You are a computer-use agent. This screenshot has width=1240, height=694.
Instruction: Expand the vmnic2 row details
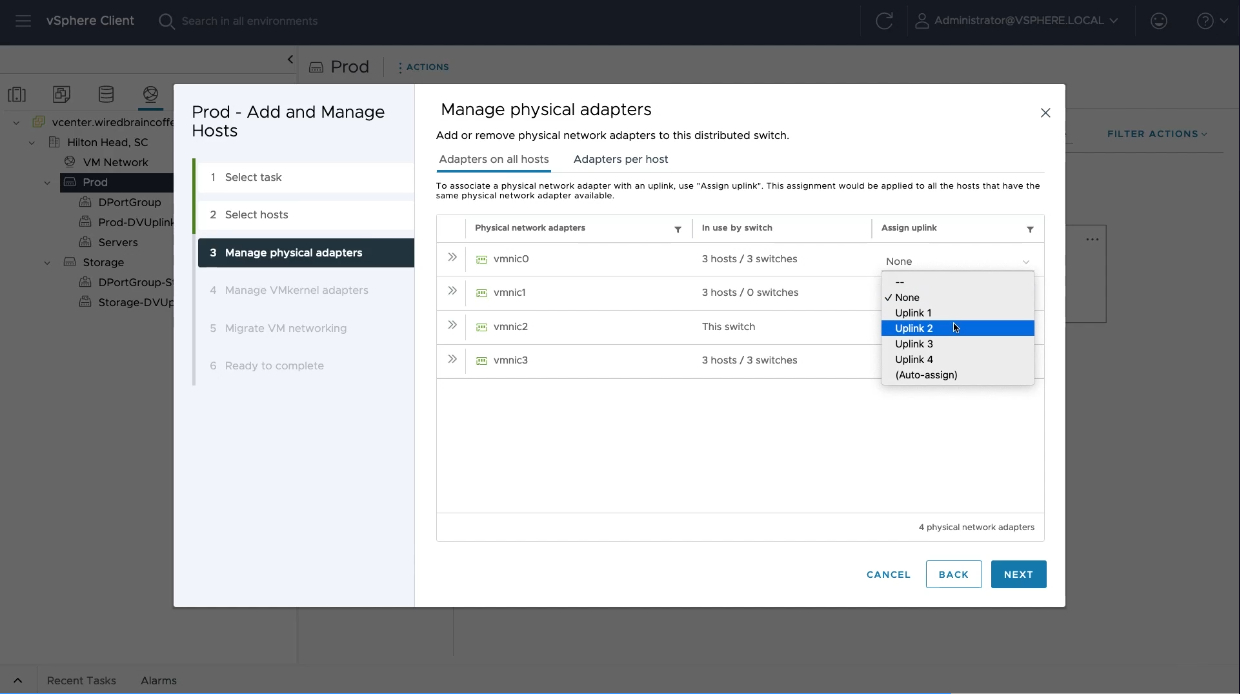[x=452, y=326]
